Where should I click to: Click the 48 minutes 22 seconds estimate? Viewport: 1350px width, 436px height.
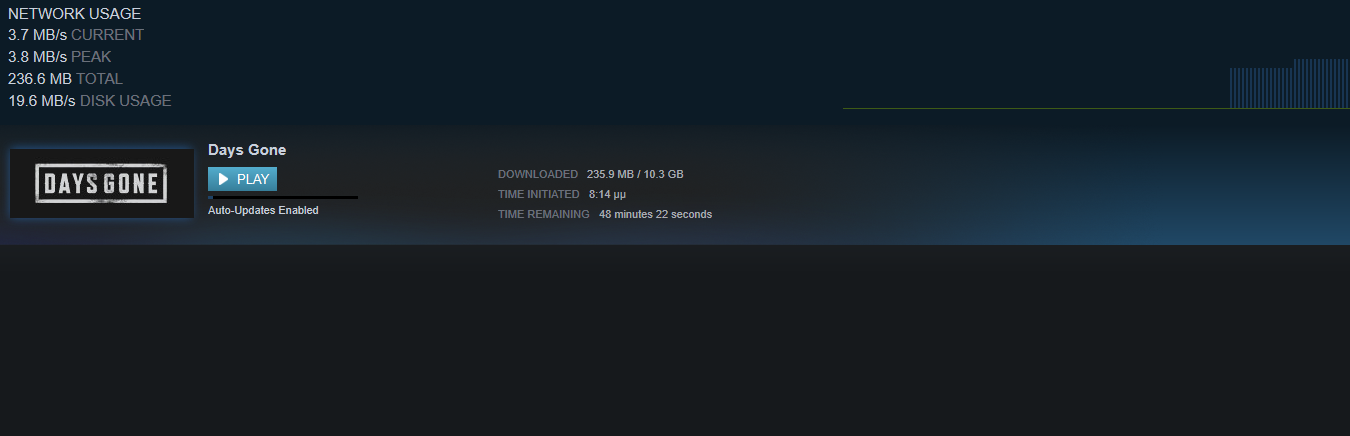(x=656, y=214)
